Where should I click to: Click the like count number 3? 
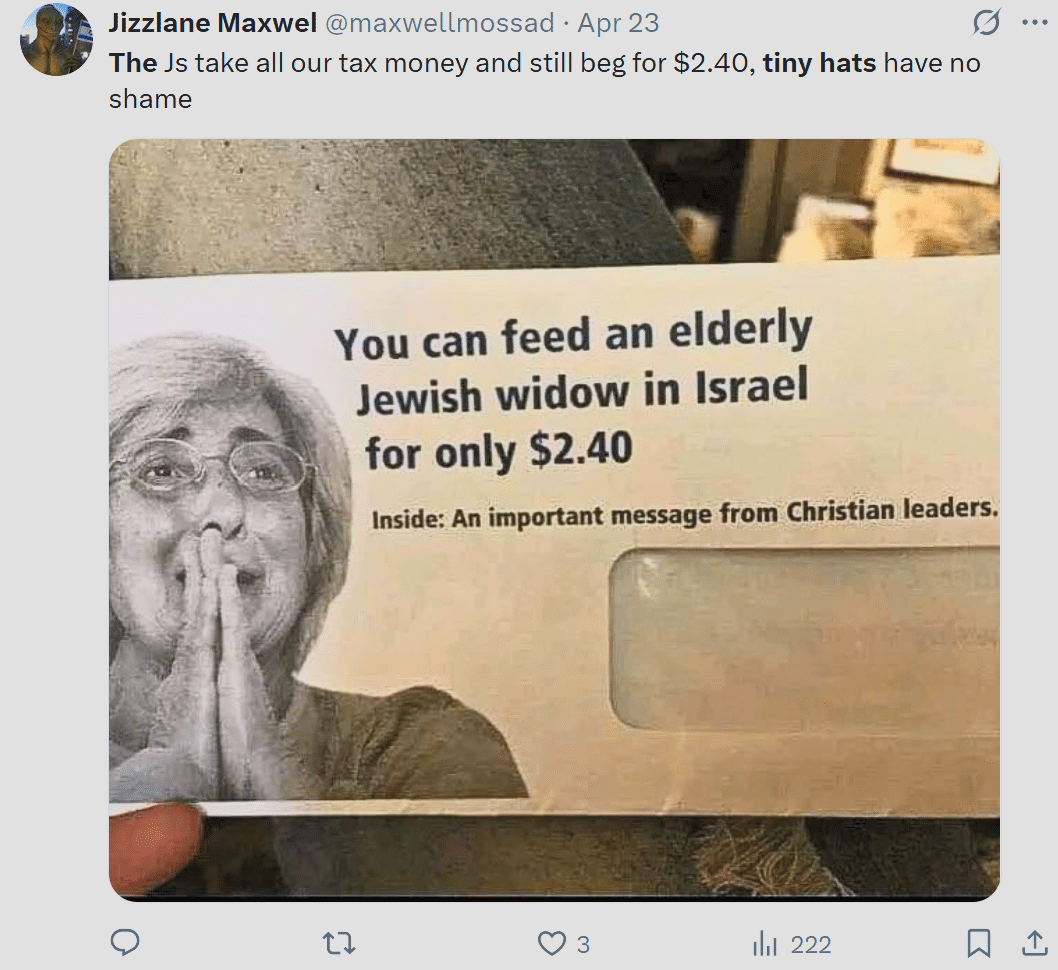point(583,944)
